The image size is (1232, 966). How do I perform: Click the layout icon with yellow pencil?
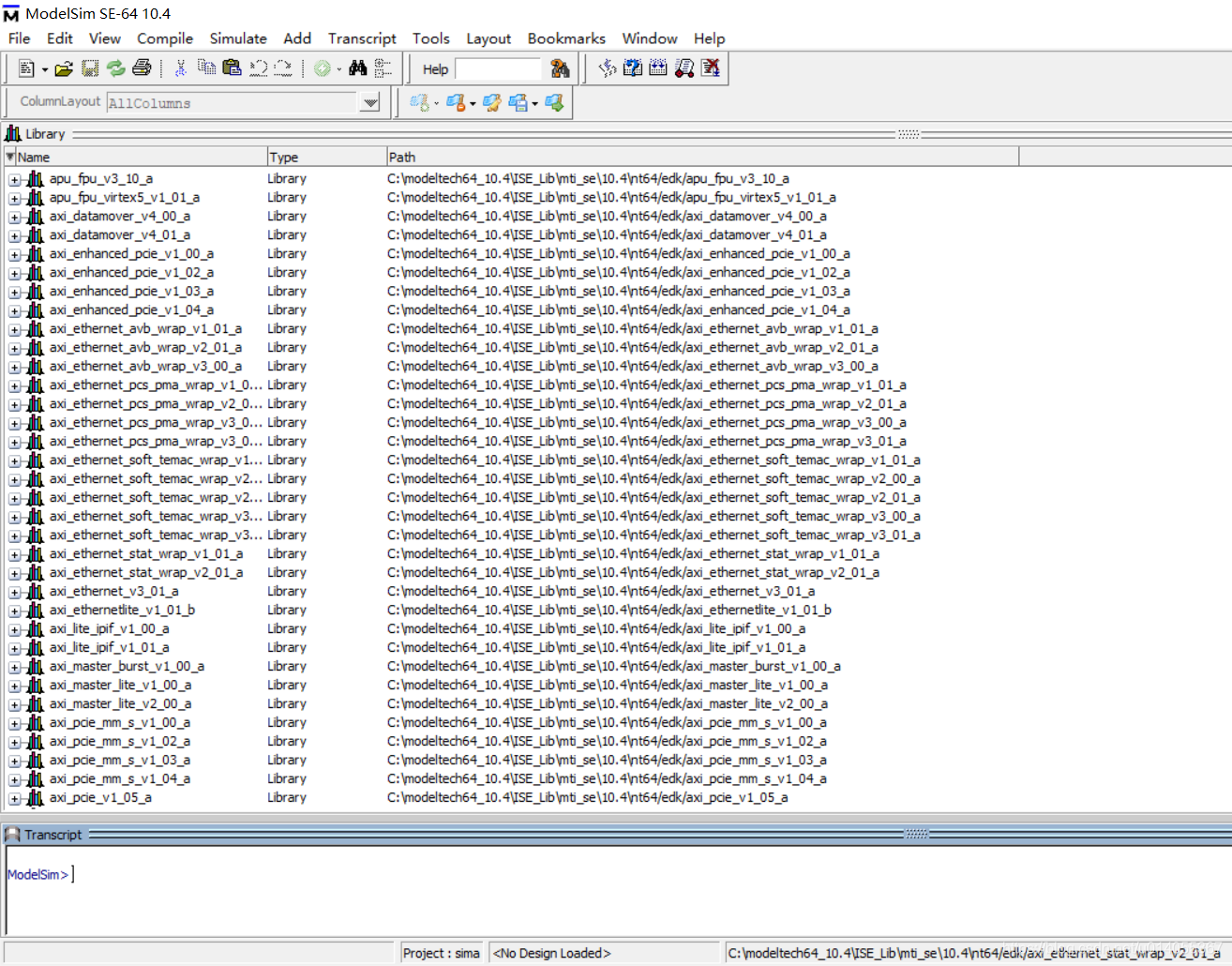[491, 103]
